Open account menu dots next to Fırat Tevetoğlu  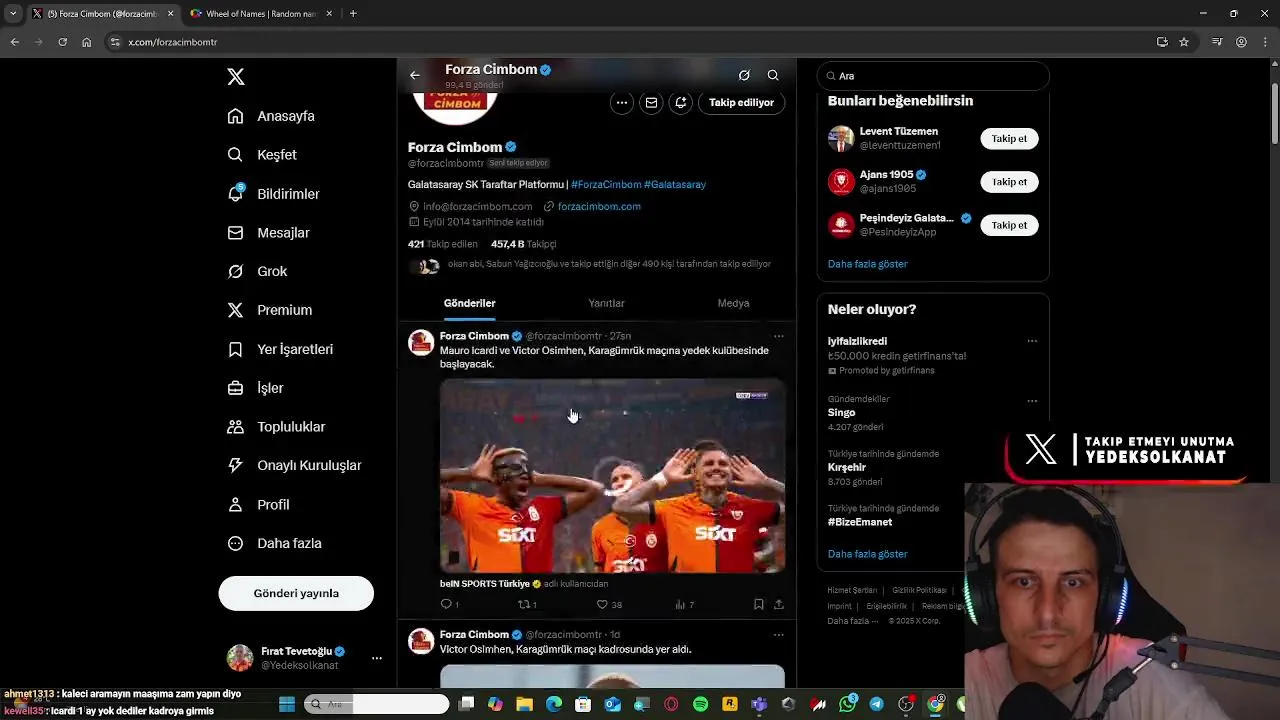[x=377, y=658]
